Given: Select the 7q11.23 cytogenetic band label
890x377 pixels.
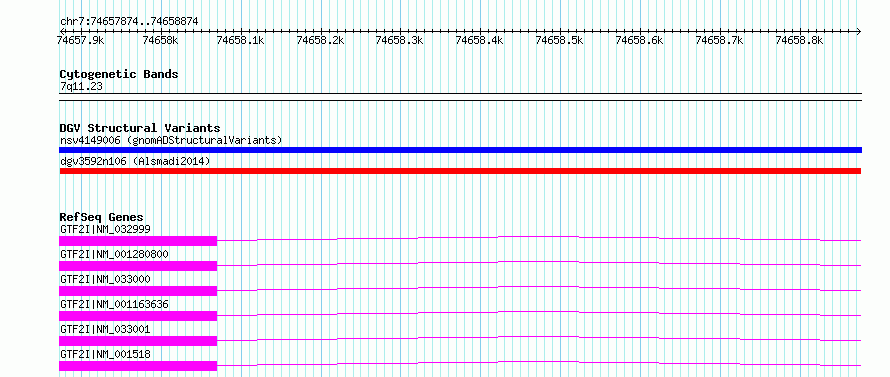Looking at the screenshot, I should coord(81,87).
